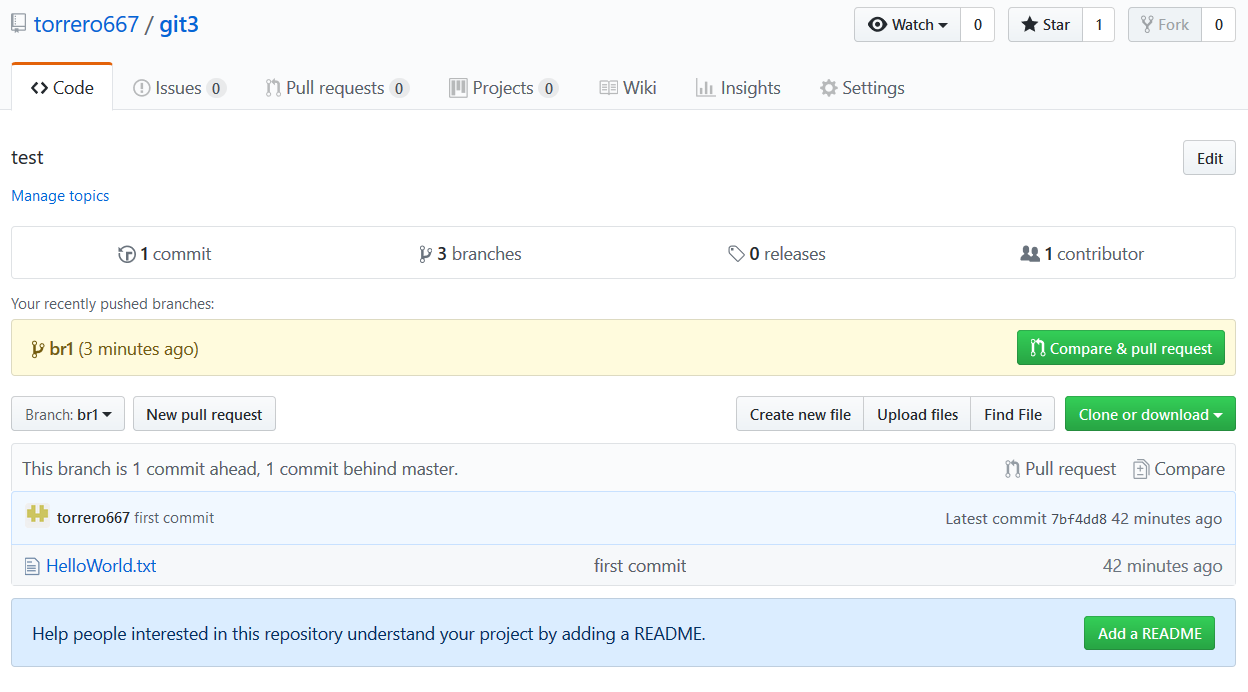Image resolution: width=1248 pixels, height=692 pixels.
Task: Click Create new file button
Action: click(x=800, y=414)
